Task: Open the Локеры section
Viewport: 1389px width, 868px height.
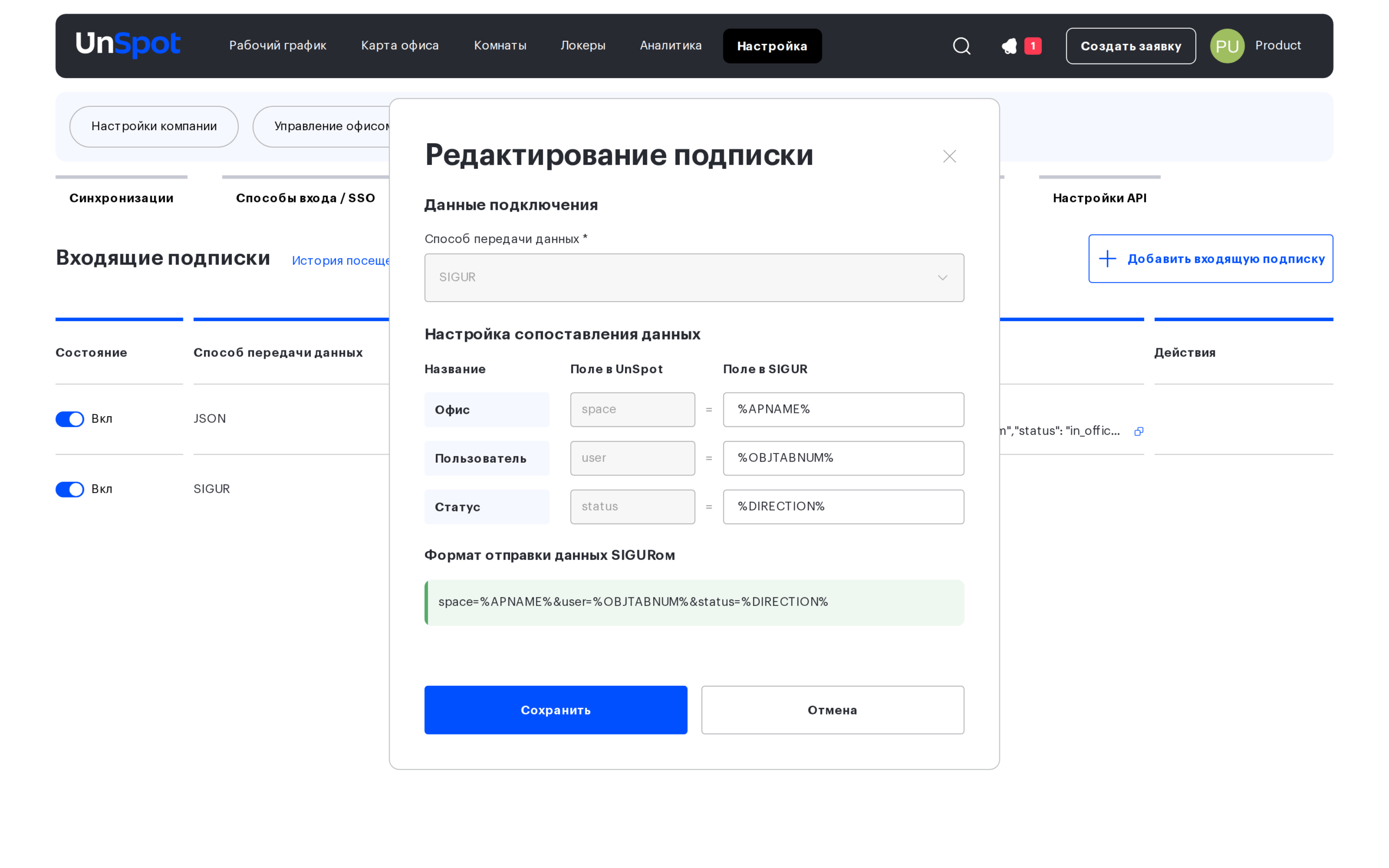Action: (x=583, y=46)
